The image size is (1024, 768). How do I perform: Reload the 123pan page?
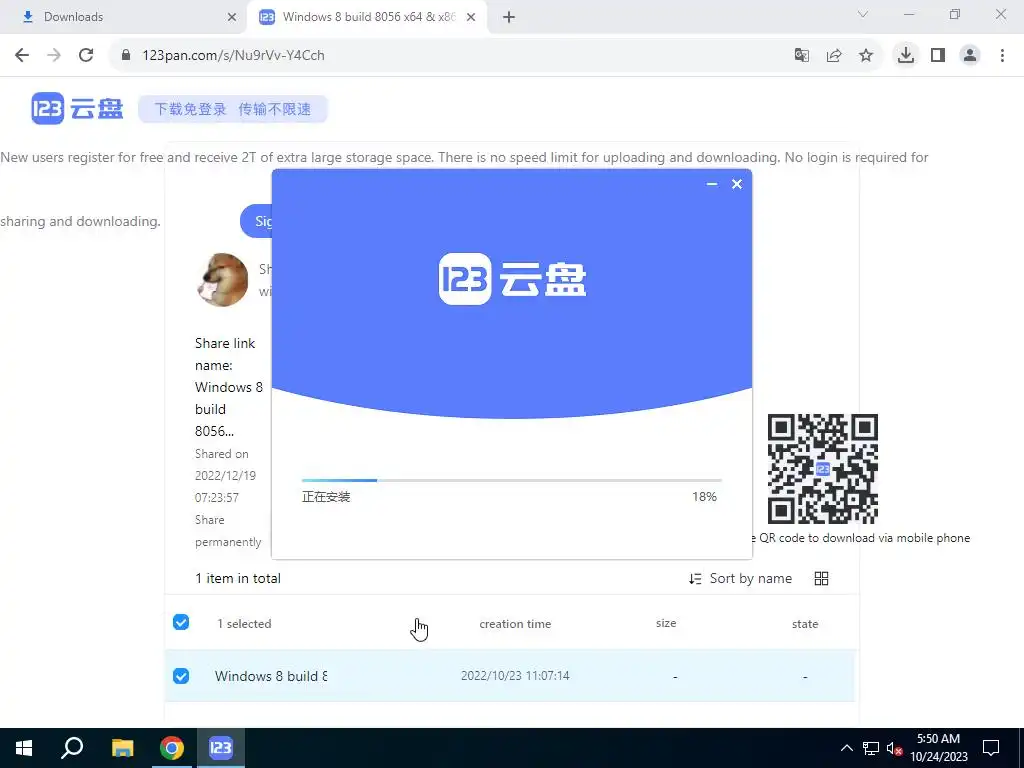coord(86,55)
